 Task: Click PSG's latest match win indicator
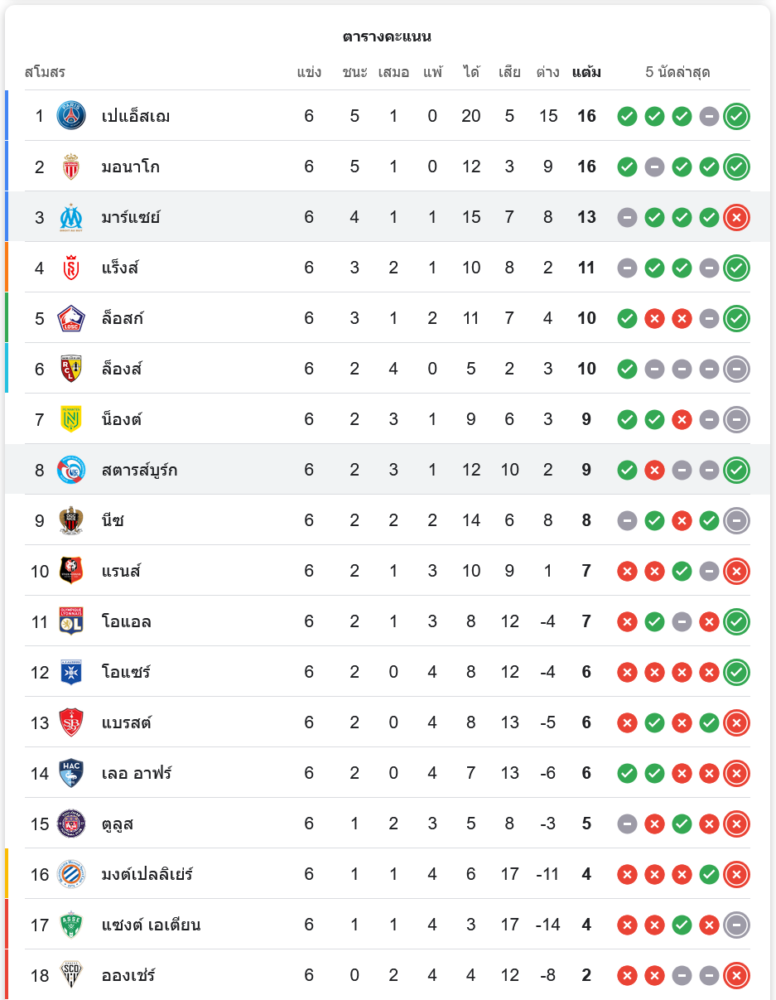point(737,116)
